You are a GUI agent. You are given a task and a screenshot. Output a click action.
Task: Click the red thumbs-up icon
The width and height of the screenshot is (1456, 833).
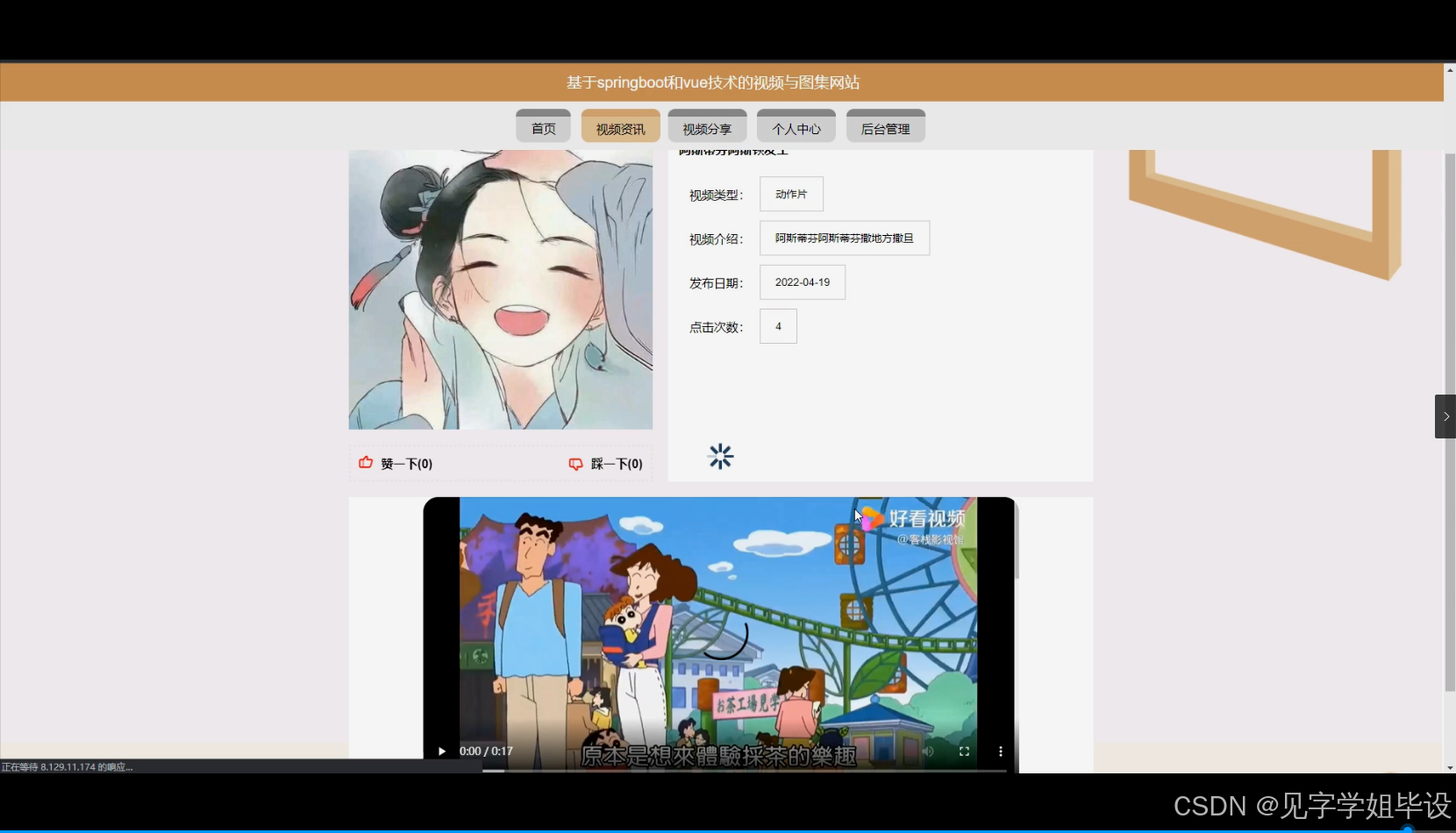pos(366,462)
